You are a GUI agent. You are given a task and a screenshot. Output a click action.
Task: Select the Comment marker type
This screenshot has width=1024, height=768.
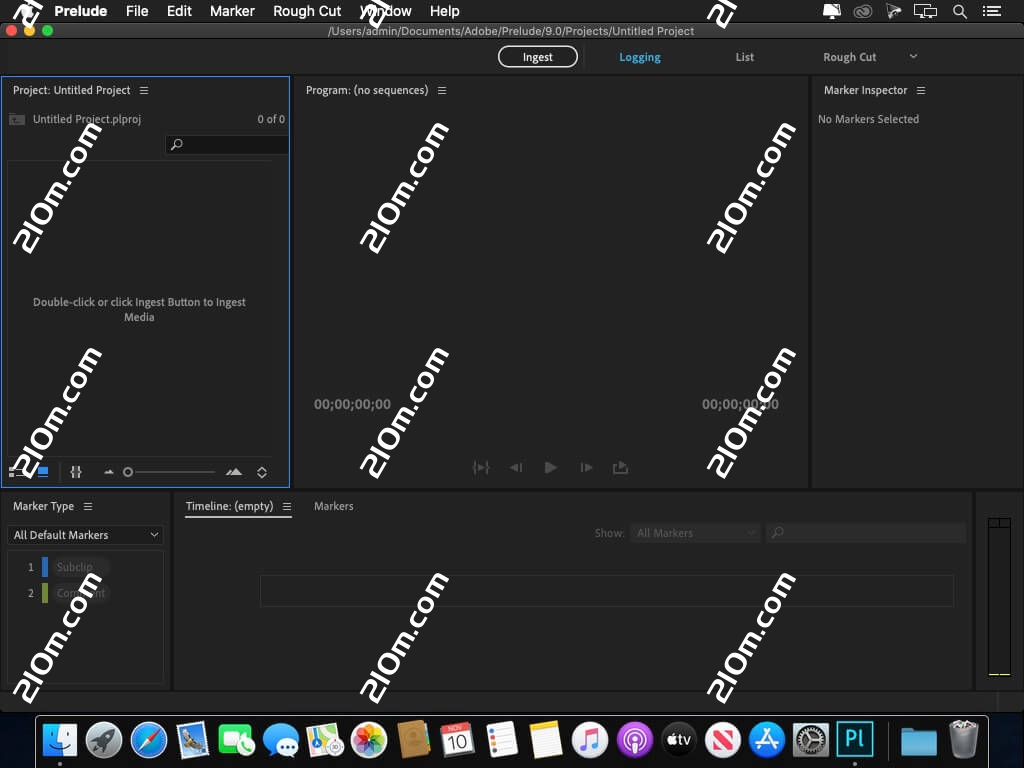coord(80,593)
